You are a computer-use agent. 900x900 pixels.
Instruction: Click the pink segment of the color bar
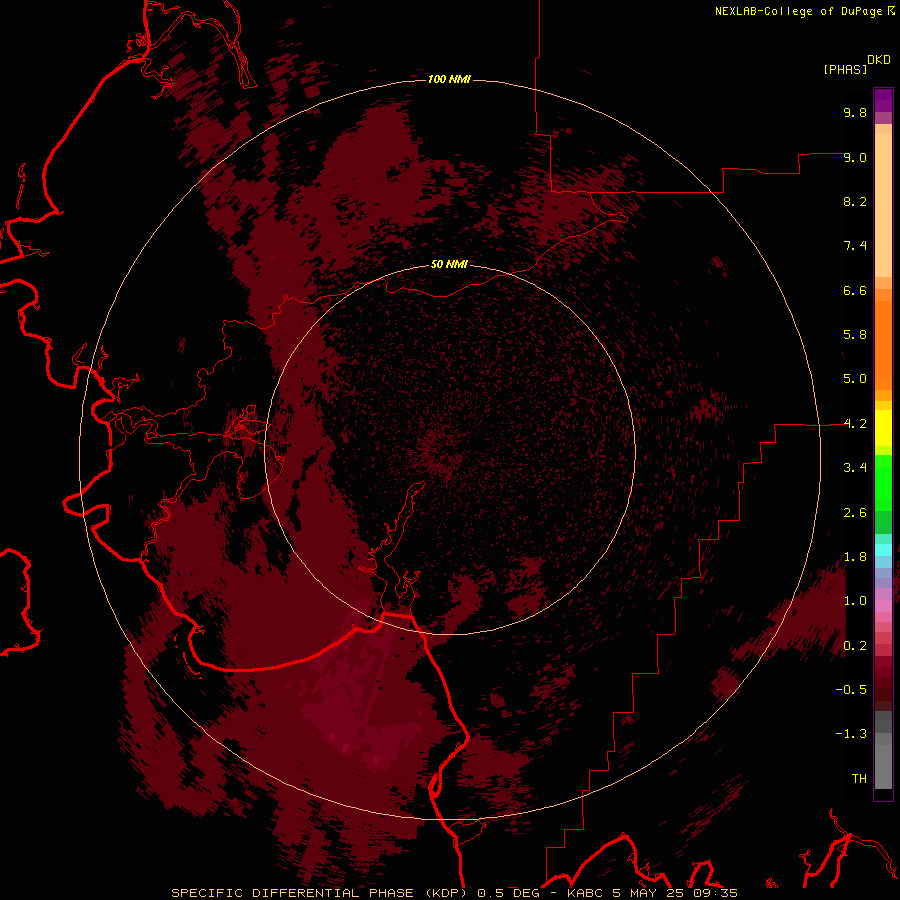[x=883, y=606]
